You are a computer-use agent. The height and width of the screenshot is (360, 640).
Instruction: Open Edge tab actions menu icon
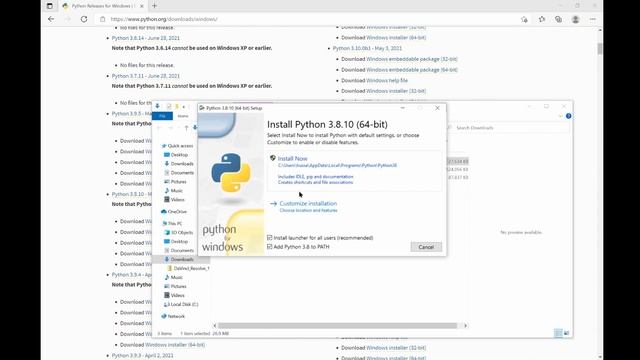tap(49, 6)
